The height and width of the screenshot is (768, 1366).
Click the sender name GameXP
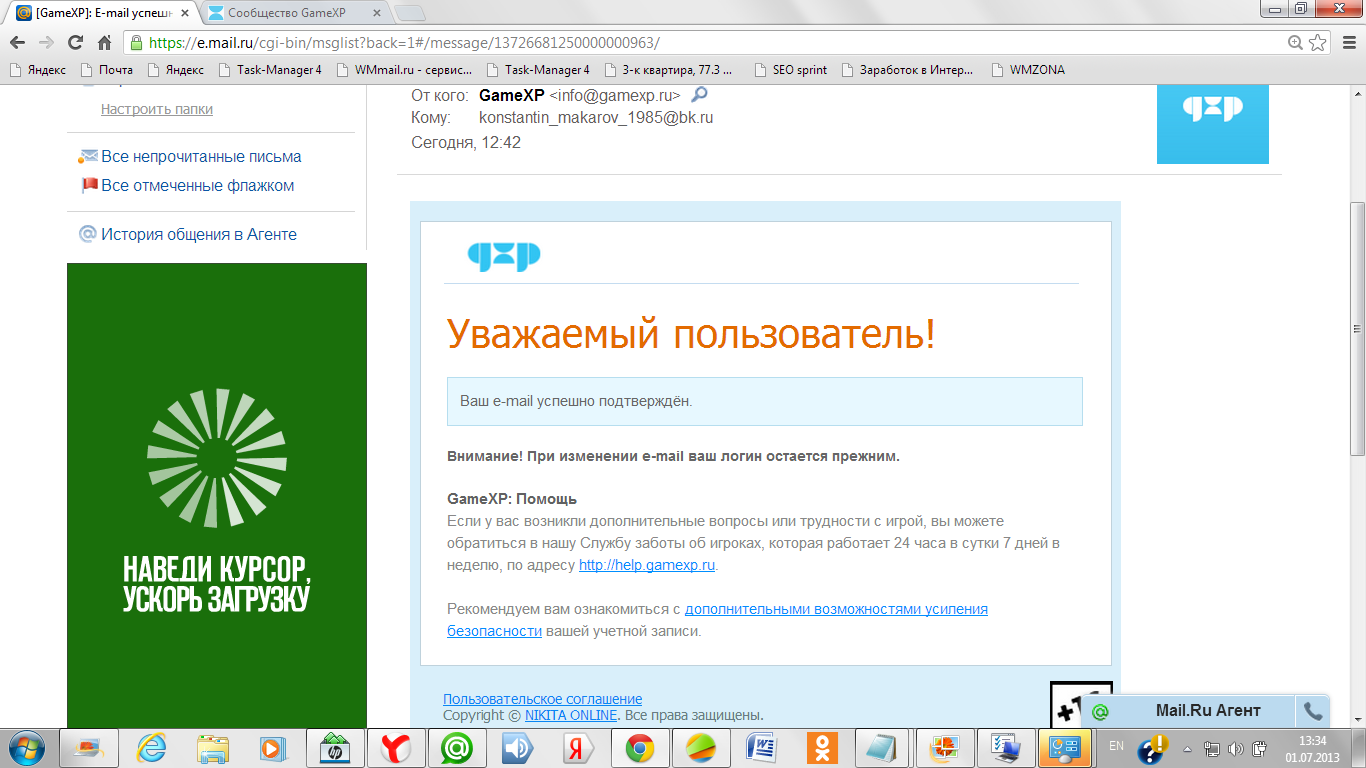click(x=512, y=95)
